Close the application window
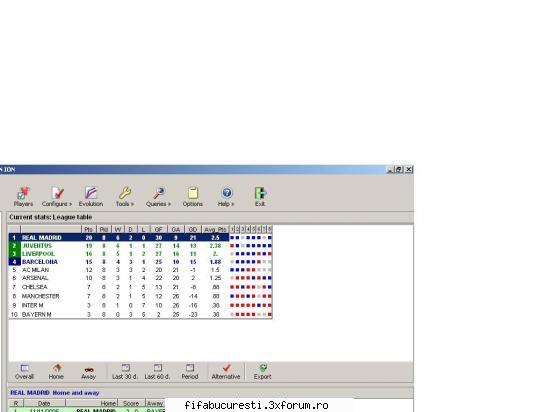Viewport: 550px width, 412px height. (409, 169)
